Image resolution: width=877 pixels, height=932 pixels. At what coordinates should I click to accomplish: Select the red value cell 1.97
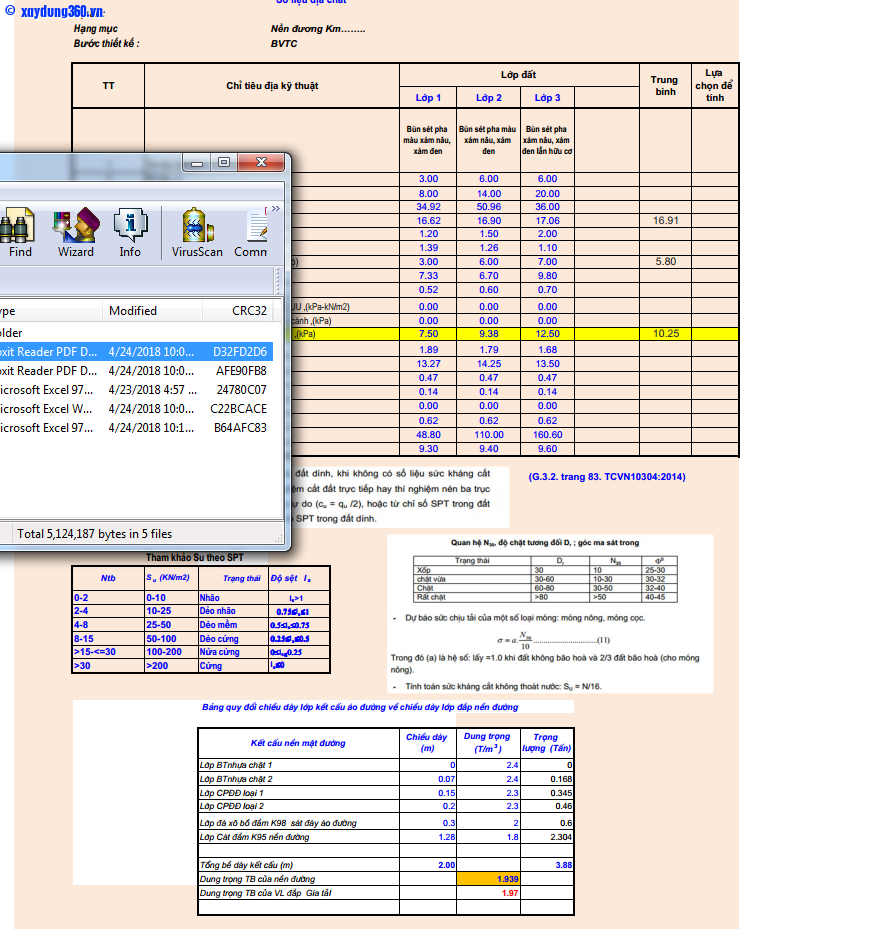tap(488, 893)
